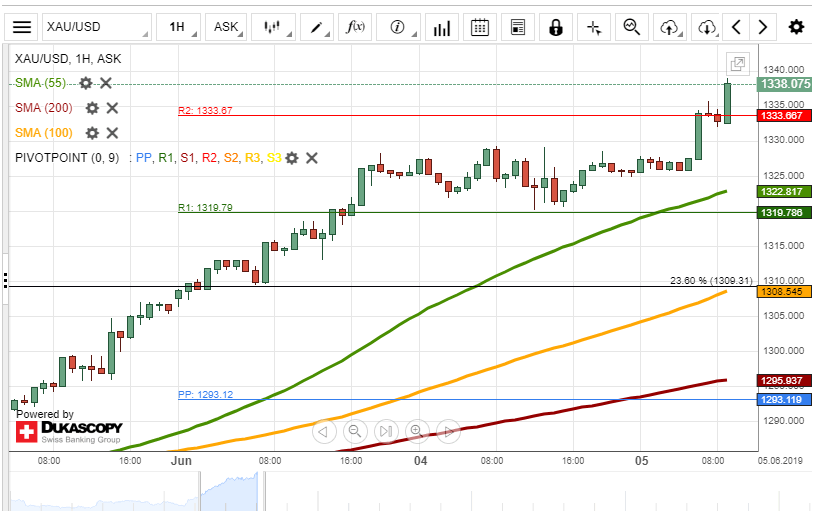Open the news panel icon
Image resolution: width=816 pixels, height=518 pixels.
click(518, 27)
